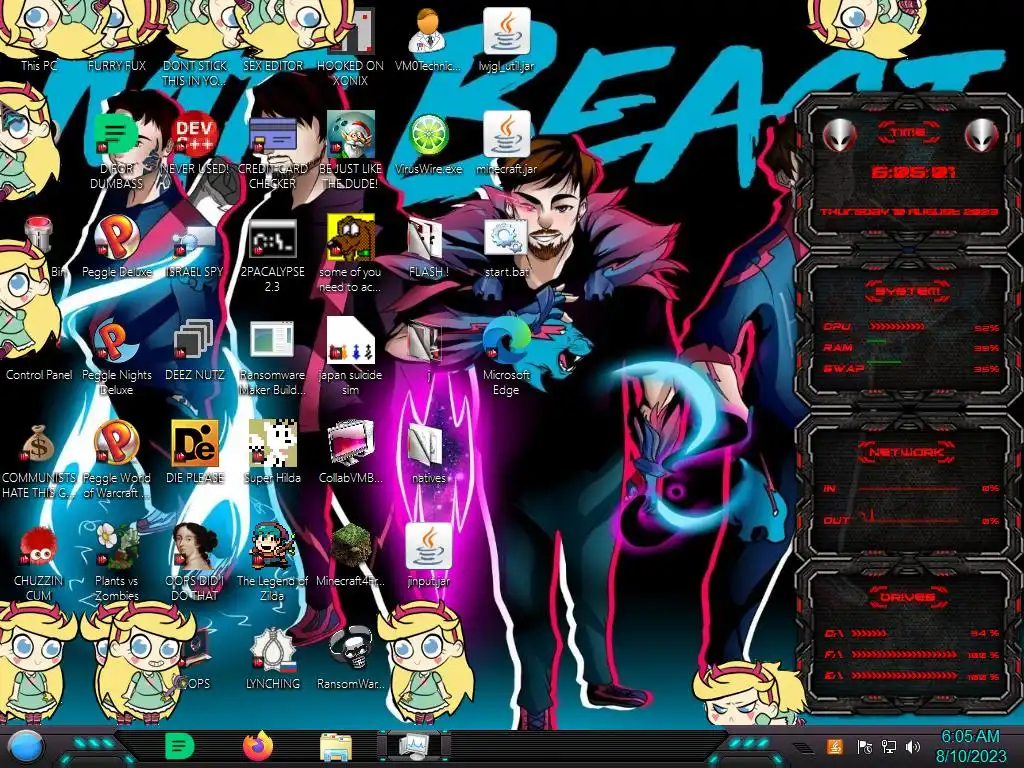
Task: Launch Peggle Nights Deluxe
Action: [x=117, y=358]
